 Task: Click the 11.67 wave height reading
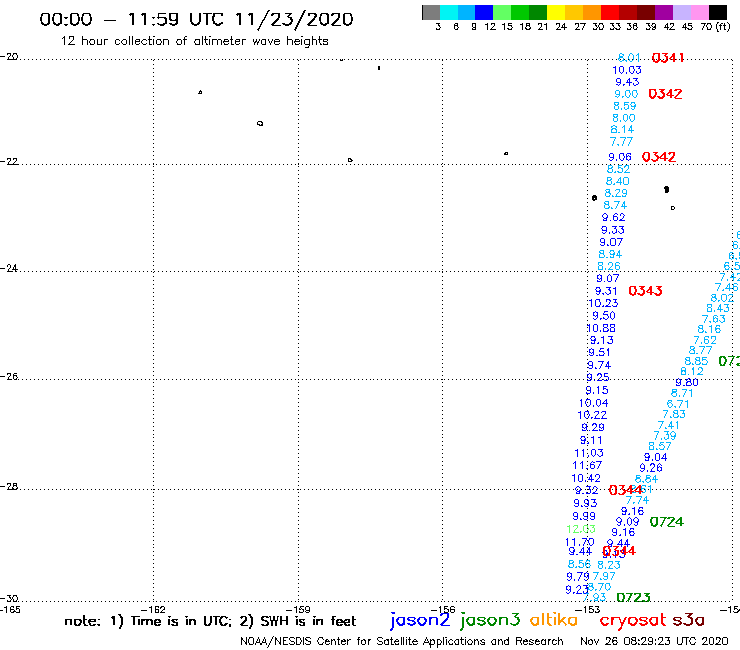pyautogui.click(x=587, y=465)
